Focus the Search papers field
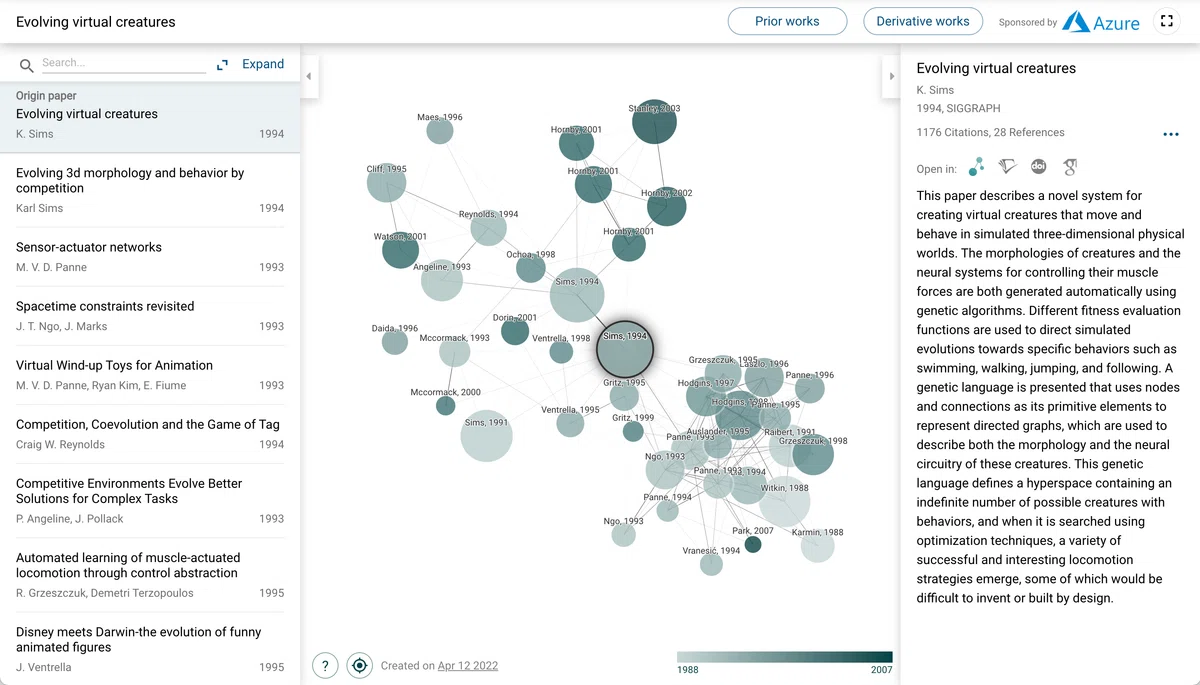This screenshot has width=1200, height=685. coord(123,63)
